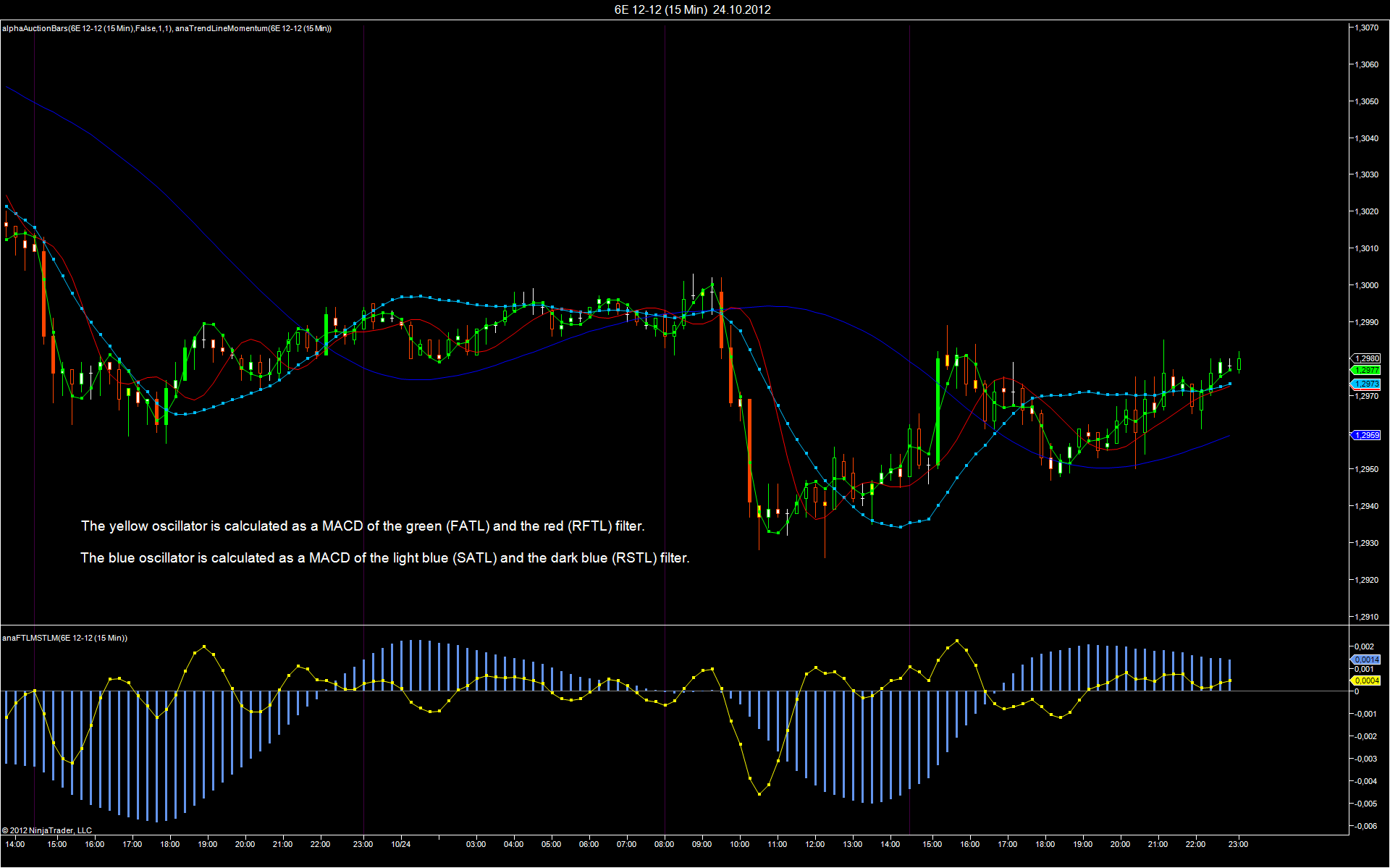Click the 10/24 date label on time axis
1390x868 pixels.
tap(401, 844)
